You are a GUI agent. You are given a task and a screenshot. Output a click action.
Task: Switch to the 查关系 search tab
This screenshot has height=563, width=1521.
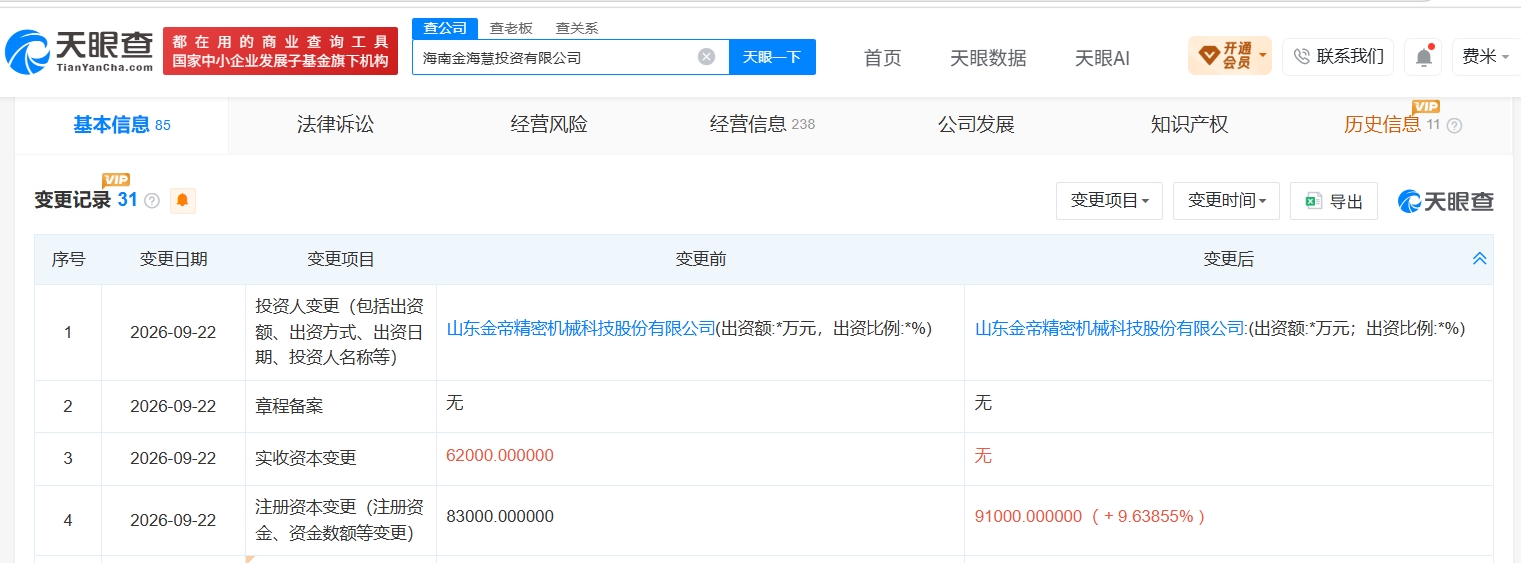click(577, 28)
